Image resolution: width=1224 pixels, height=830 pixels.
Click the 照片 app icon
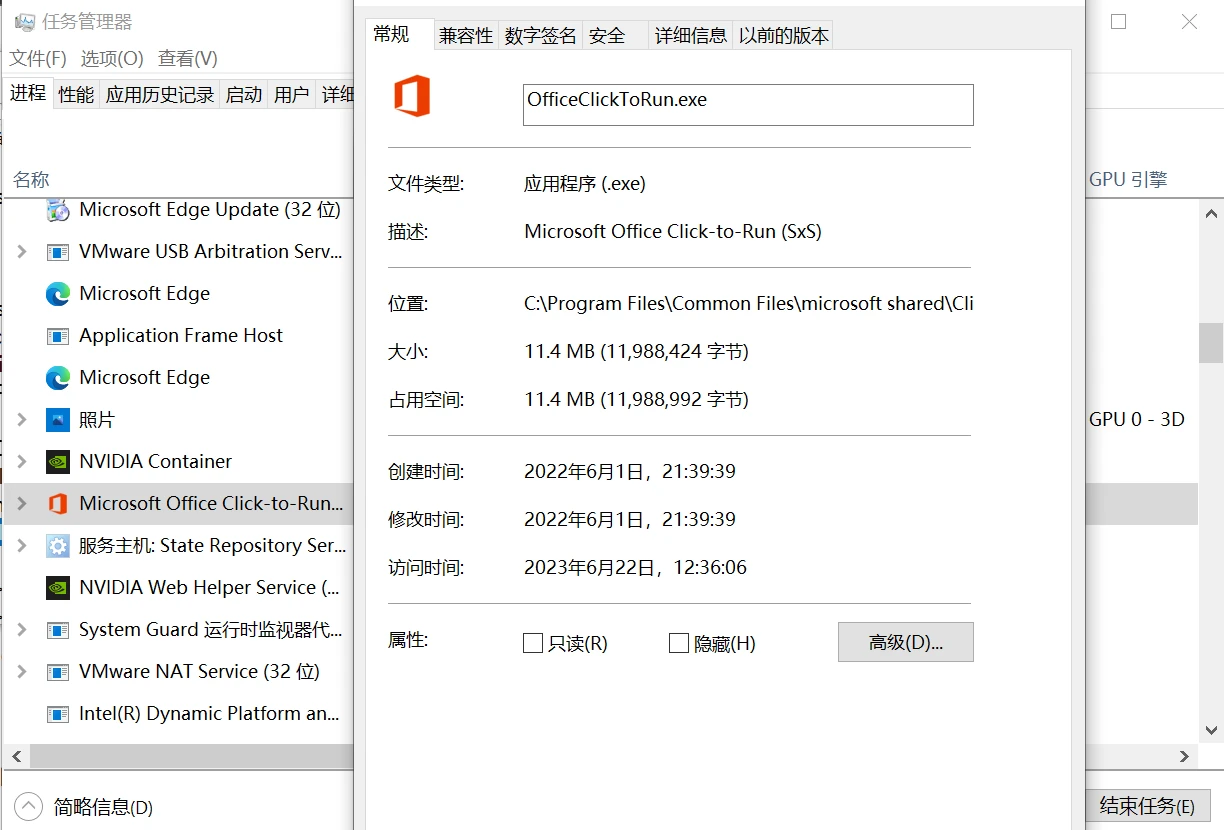(58, 420)
